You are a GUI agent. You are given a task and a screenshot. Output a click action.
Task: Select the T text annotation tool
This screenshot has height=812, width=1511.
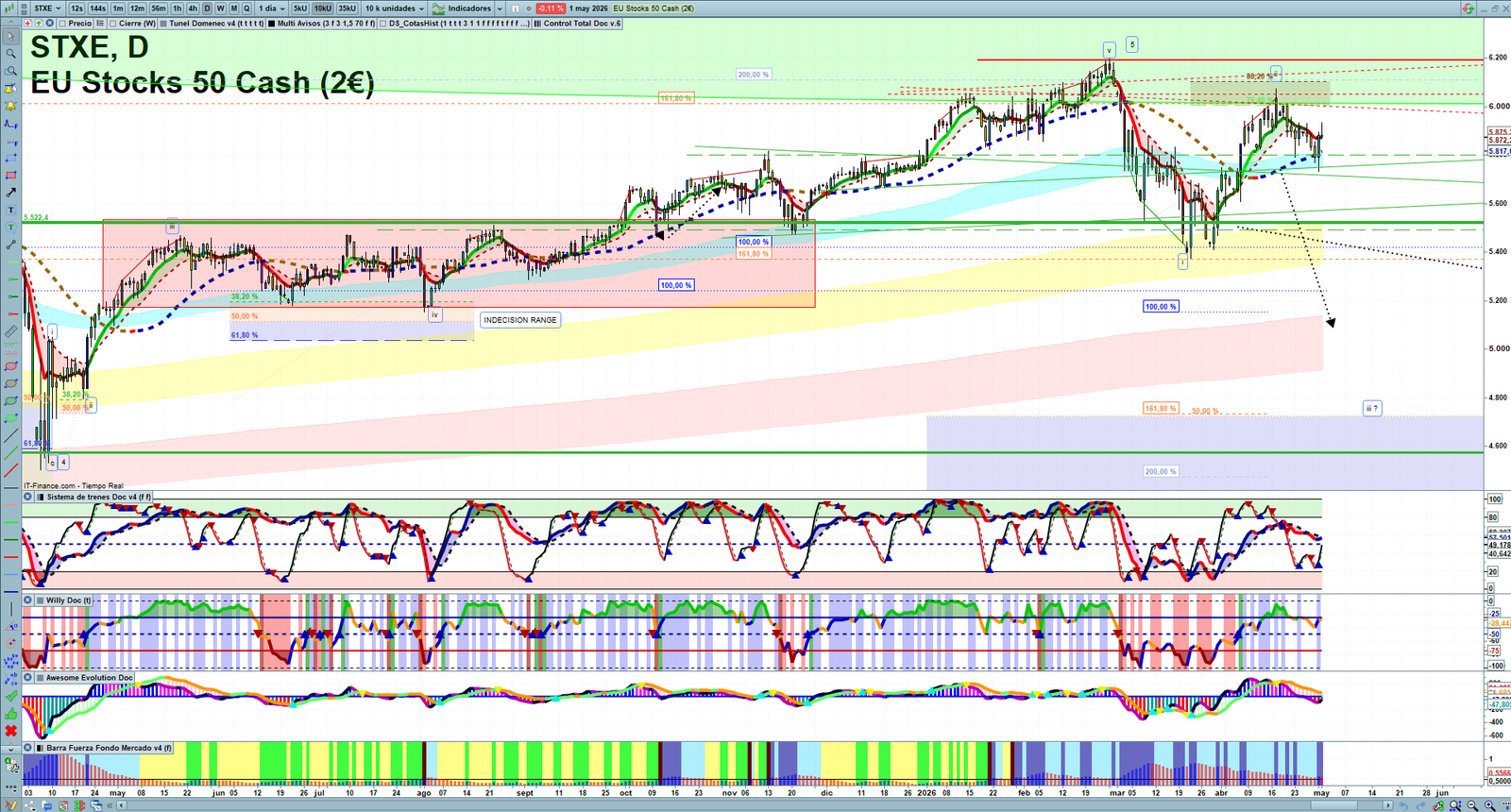click(x=10, y=209)
